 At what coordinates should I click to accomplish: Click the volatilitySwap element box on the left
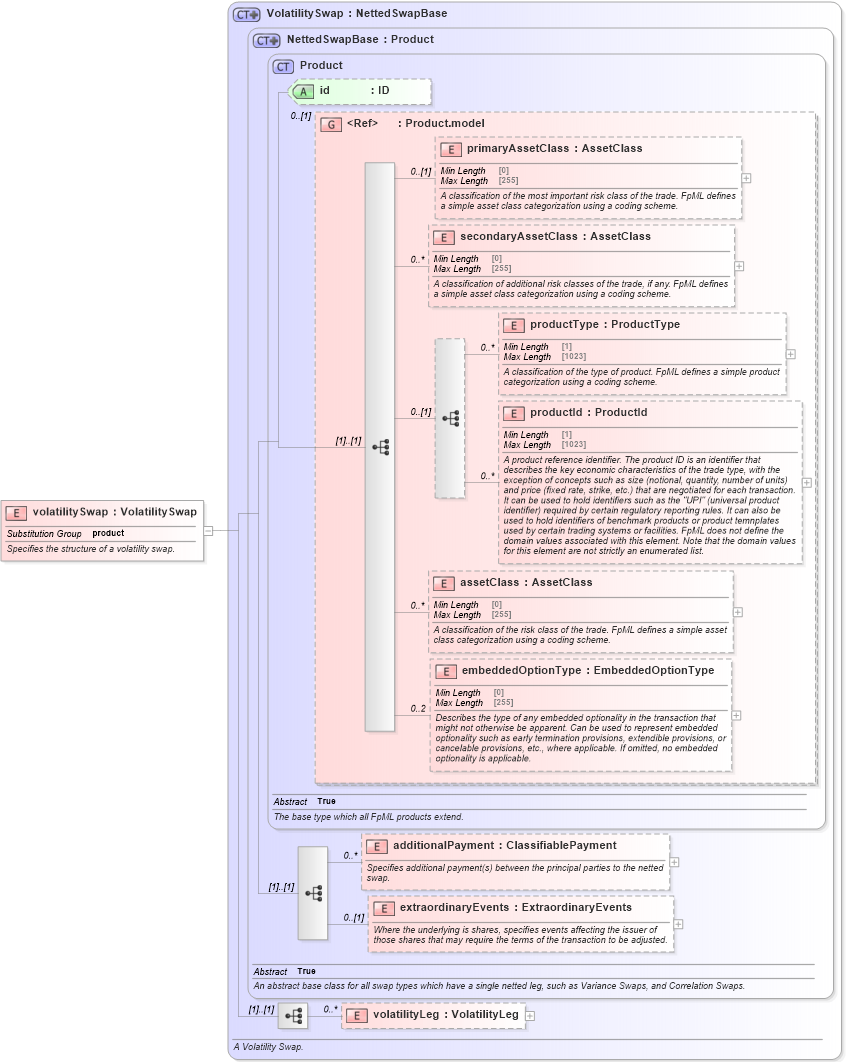pos(100,530)
